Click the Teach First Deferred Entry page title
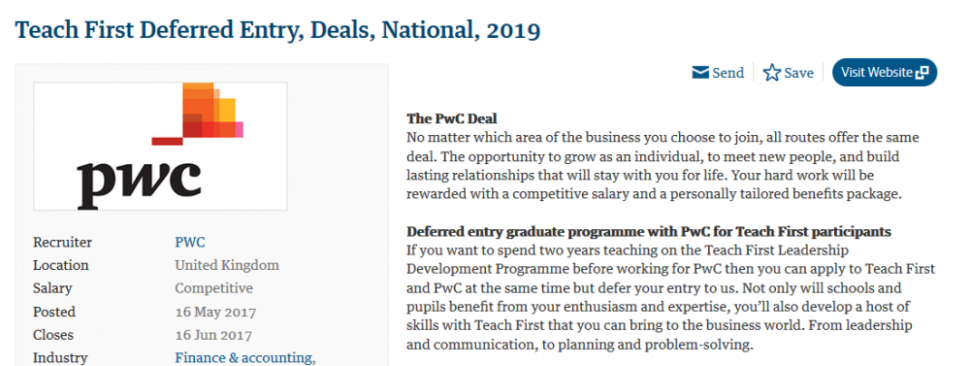 (278, 30)
